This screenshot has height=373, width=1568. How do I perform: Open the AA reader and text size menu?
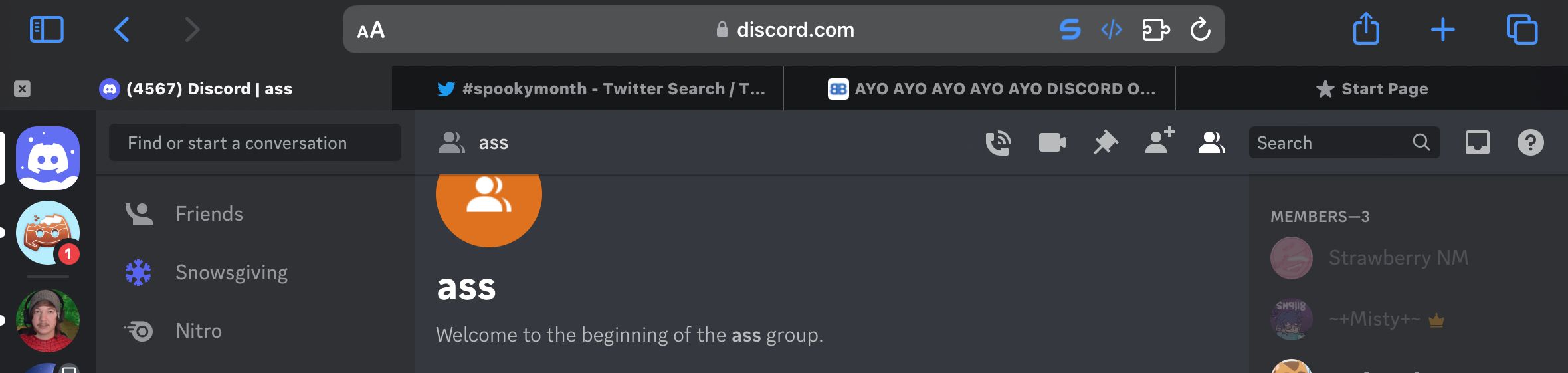click(371, 30)
